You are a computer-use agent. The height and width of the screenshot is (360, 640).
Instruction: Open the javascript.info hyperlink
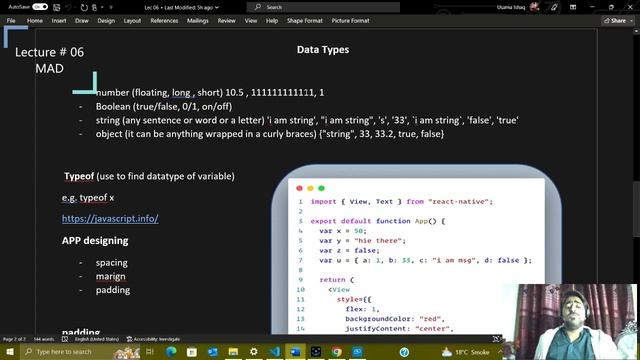pyautogui.click(x=110, y=218)
